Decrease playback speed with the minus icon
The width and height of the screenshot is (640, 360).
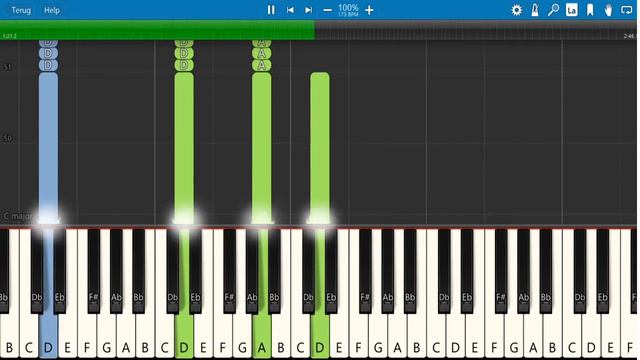pyautogui.click(x=327, y=10)
